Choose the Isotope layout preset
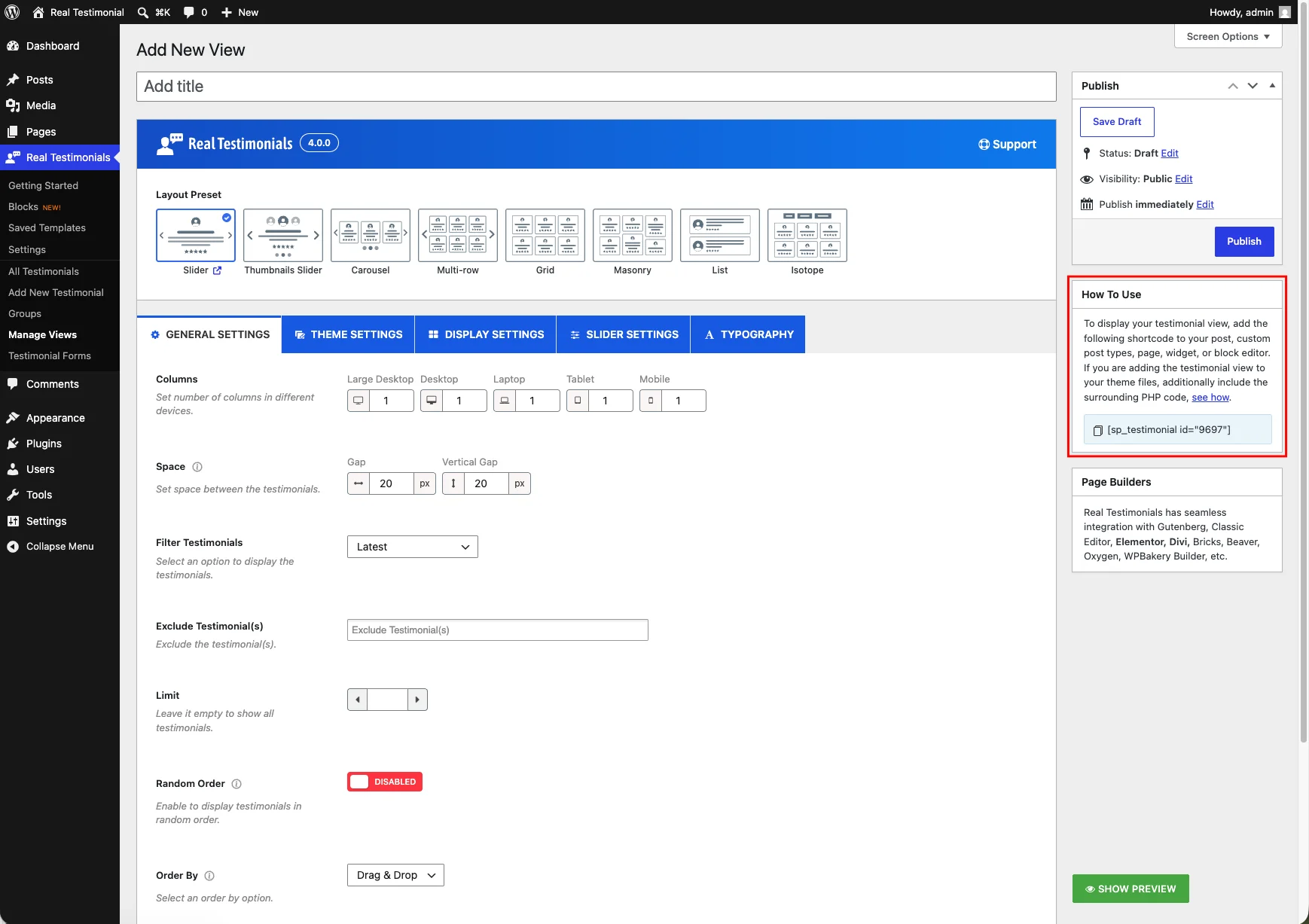 tap(807, 235)
